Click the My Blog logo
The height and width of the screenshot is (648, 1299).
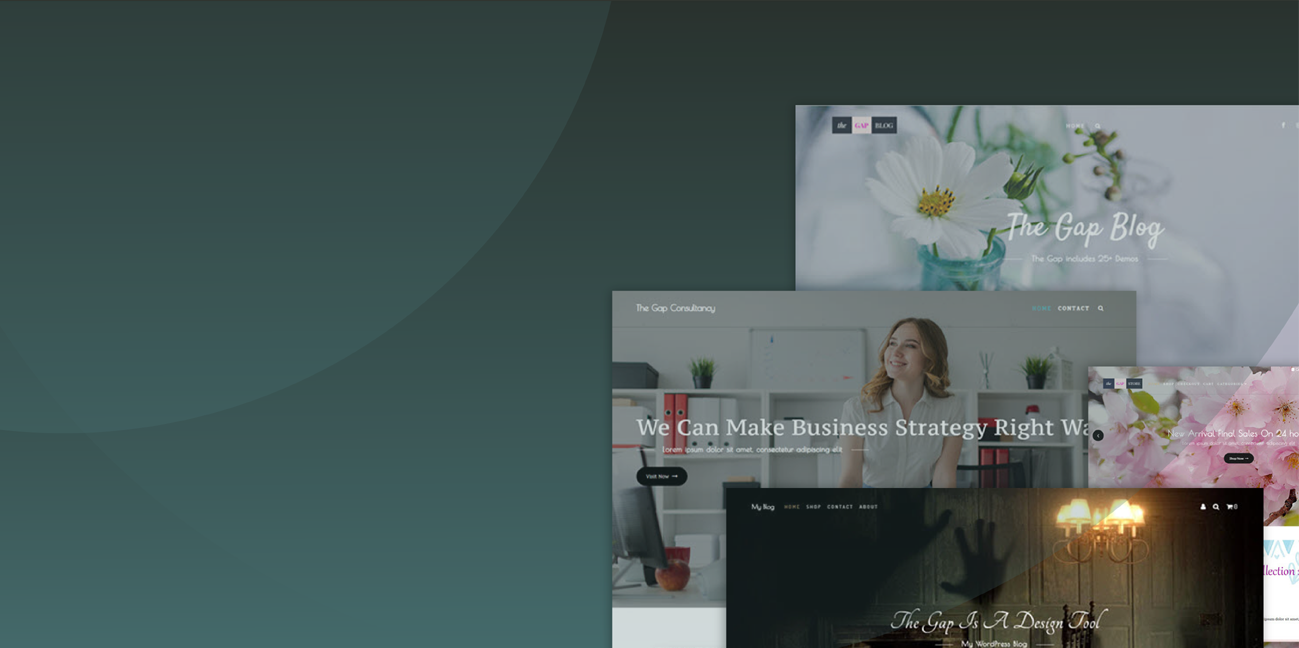[761, 507]
